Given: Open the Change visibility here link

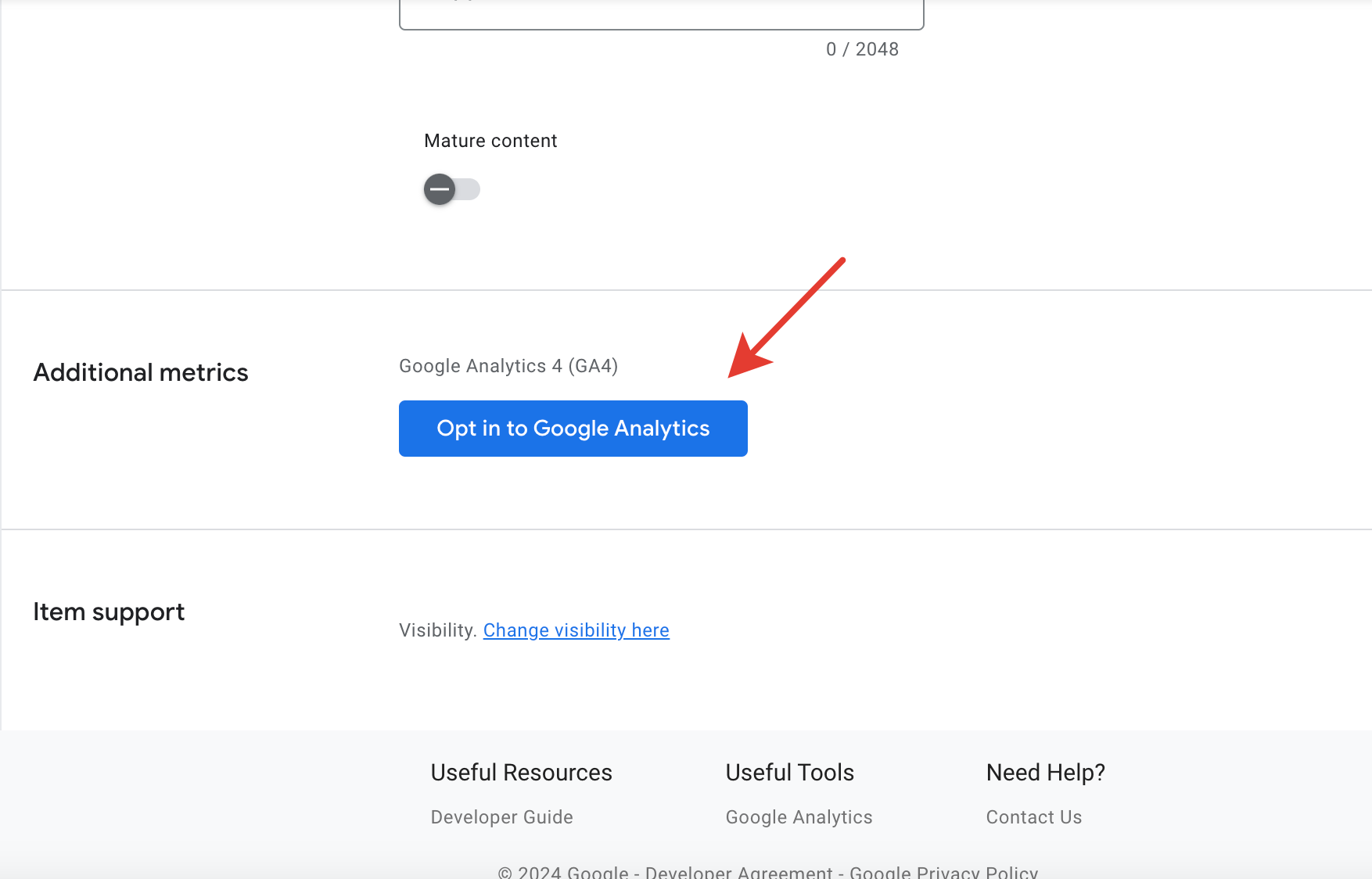Looking at the screenshot, I should (x=576, y=630).
